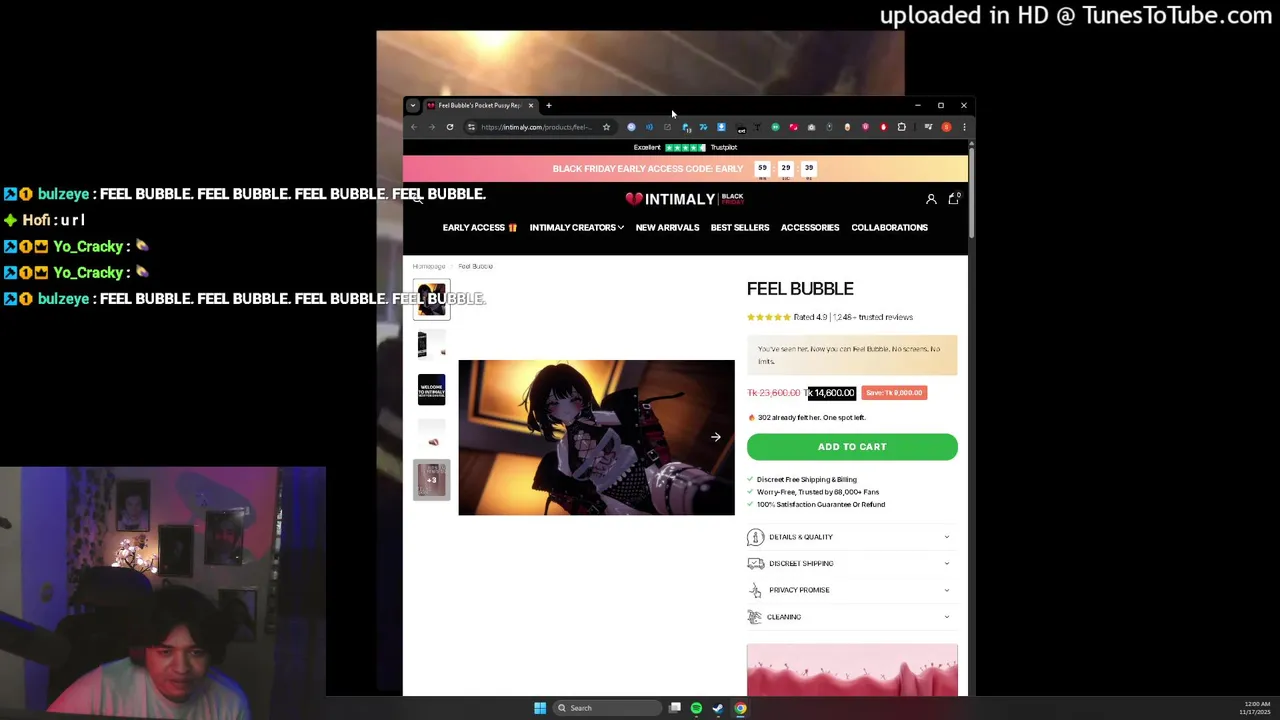Open Chrome from the taskbar
Viewport: 1280px width, 720px height.
(x=740, y=708)
